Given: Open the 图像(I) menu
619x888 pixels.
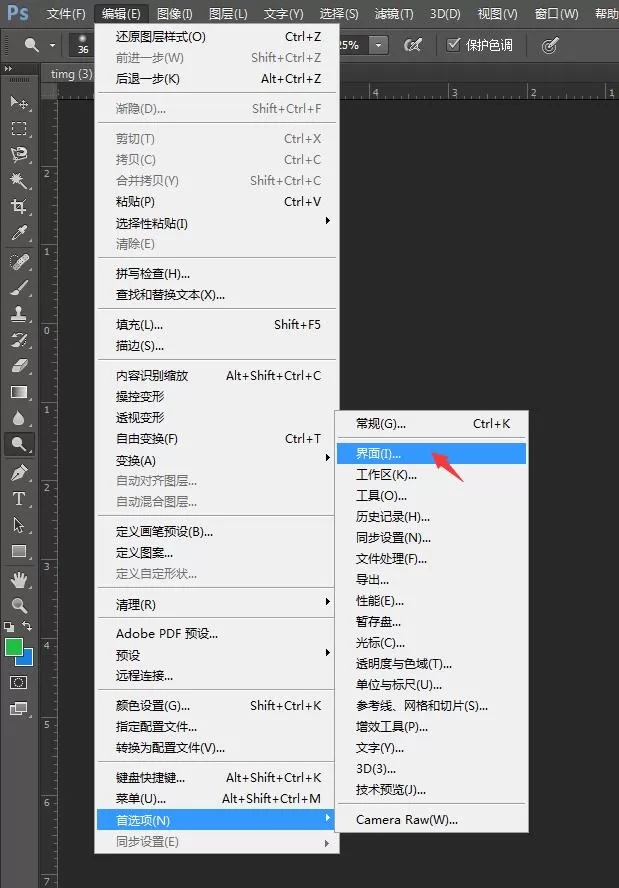Looking at the screenshot, I should click(x=174, y=14).
